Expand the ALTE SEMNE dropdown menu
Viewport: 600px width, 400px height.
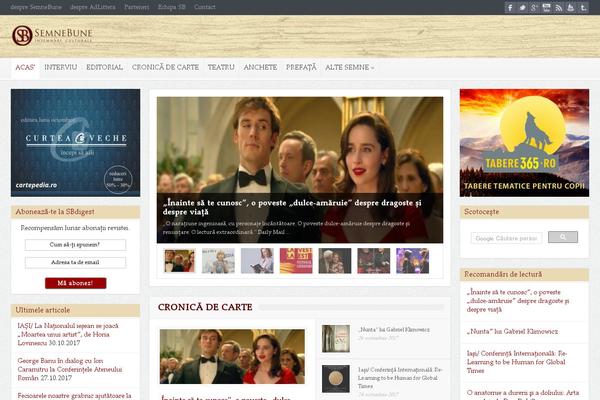point(349,67)
